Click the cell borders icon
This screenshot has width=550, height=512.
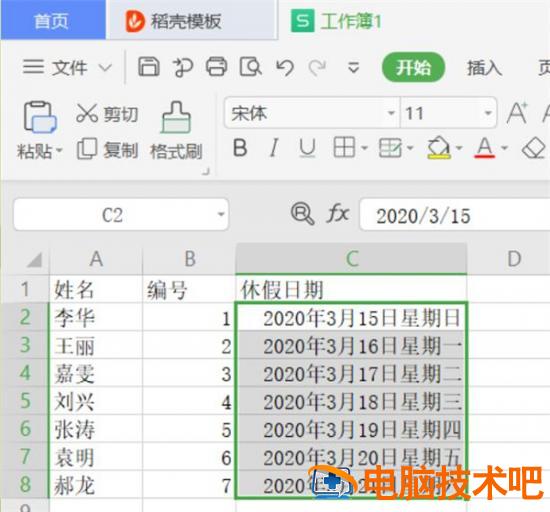click(344, 147)
